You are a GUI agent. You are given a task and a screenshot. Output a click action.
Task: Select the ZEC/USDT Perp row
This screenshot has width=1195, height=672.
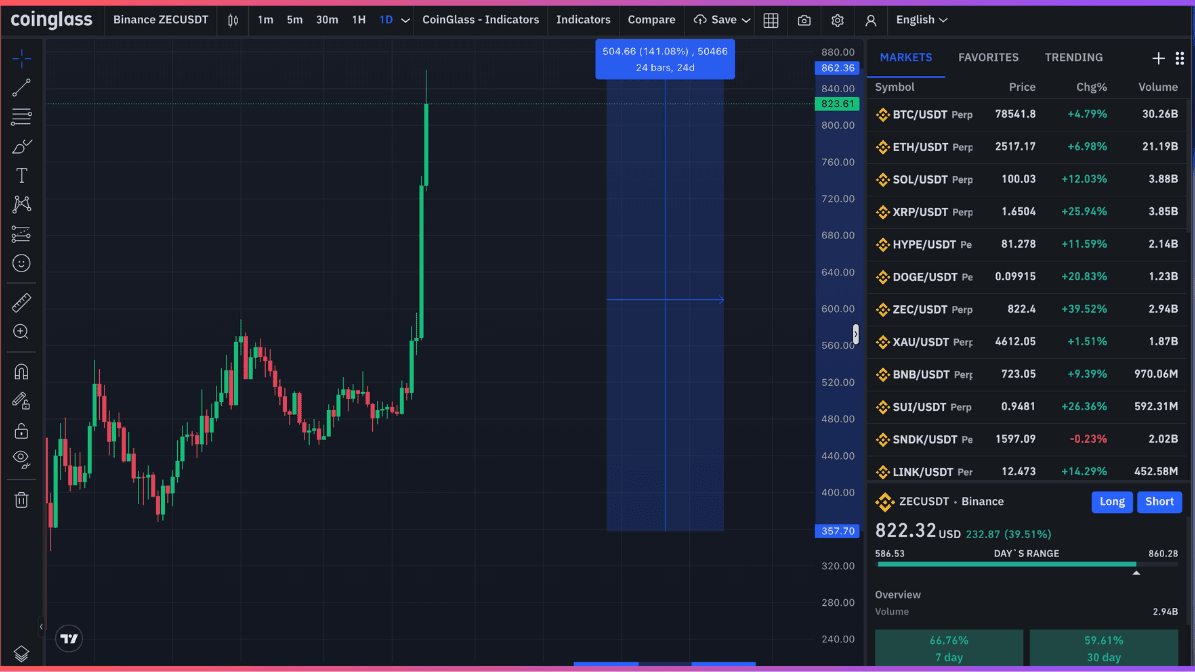click(1027, 309)
